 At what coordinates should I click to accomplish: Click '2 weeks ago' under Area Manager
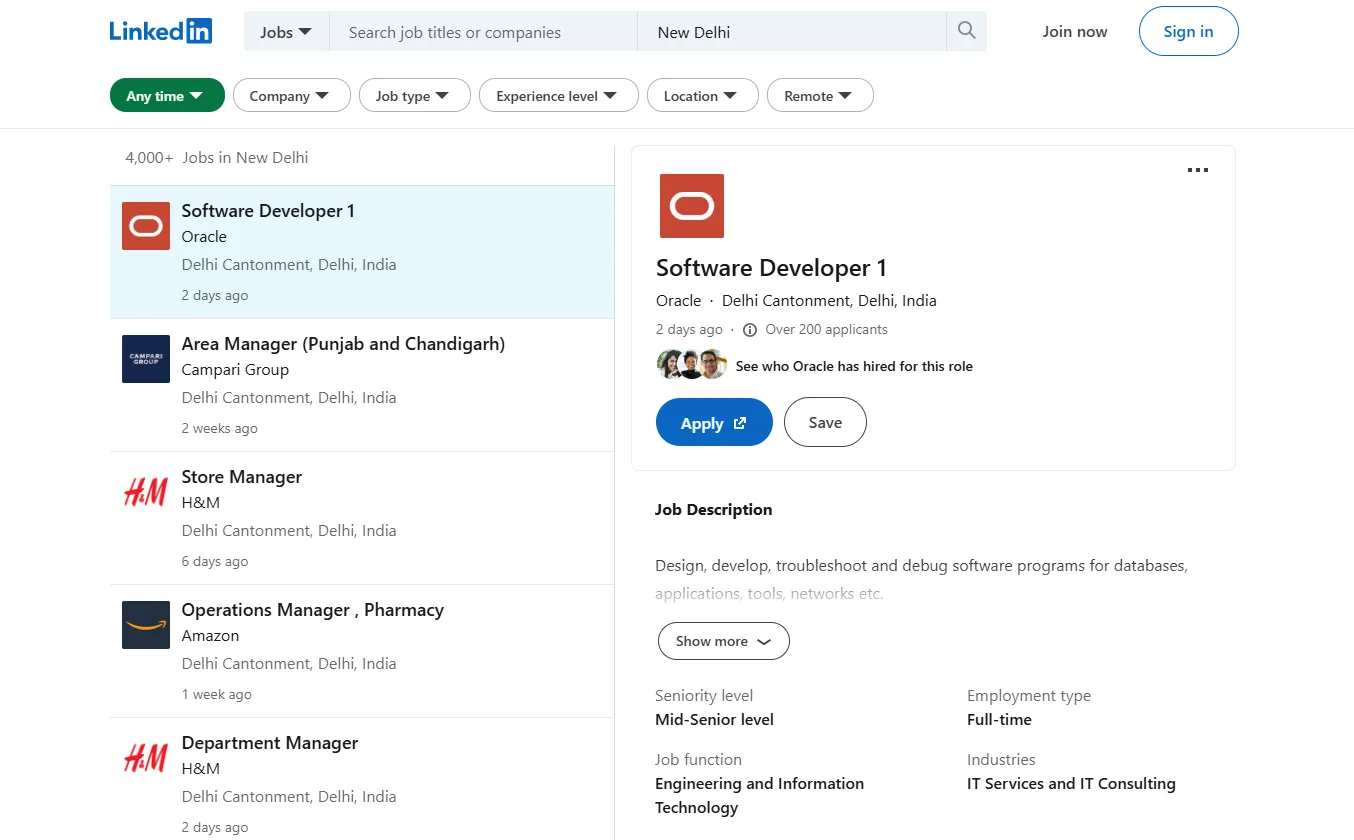pos(219,428)
